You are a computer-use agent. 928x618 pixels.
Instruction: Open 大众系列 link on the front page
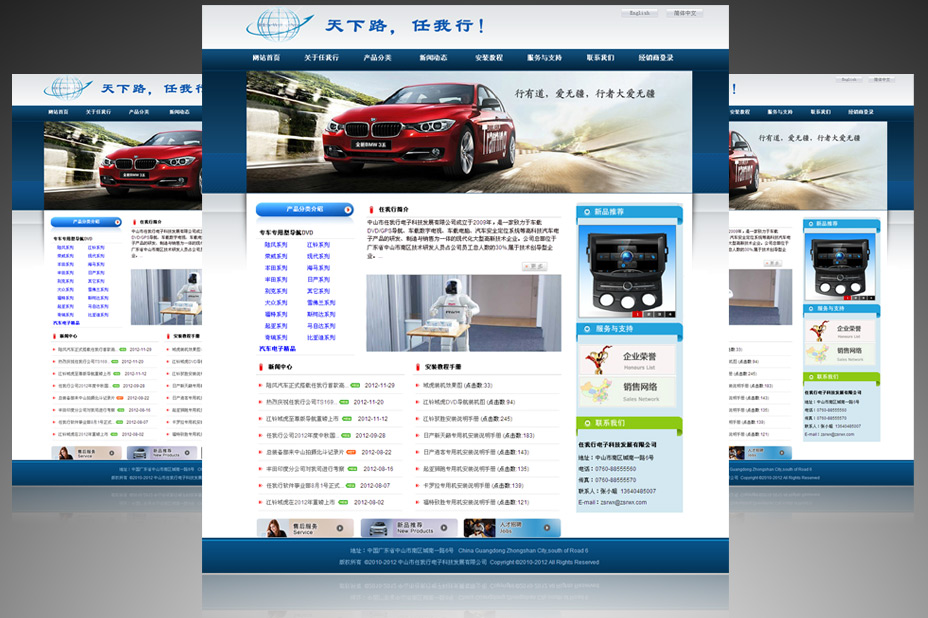tap(276, 302)
